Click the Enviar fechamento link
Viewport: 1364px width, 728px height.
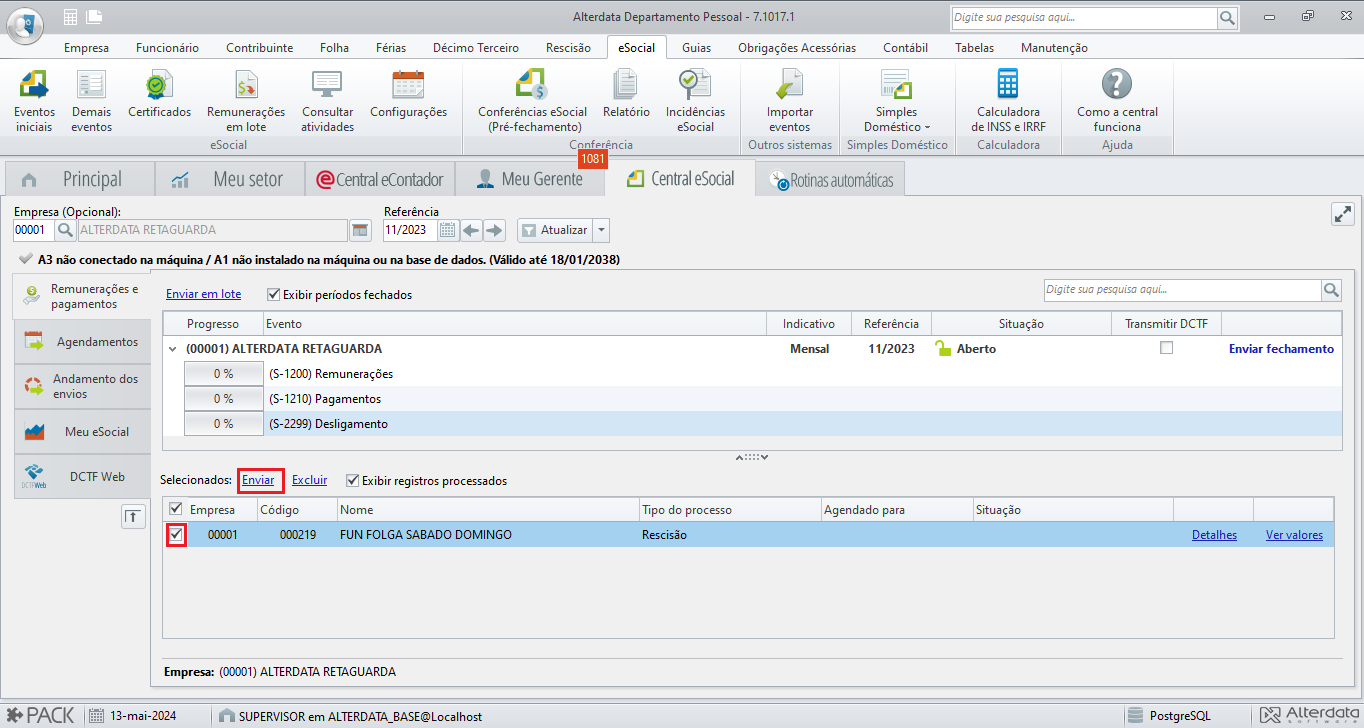point(1281,349)
